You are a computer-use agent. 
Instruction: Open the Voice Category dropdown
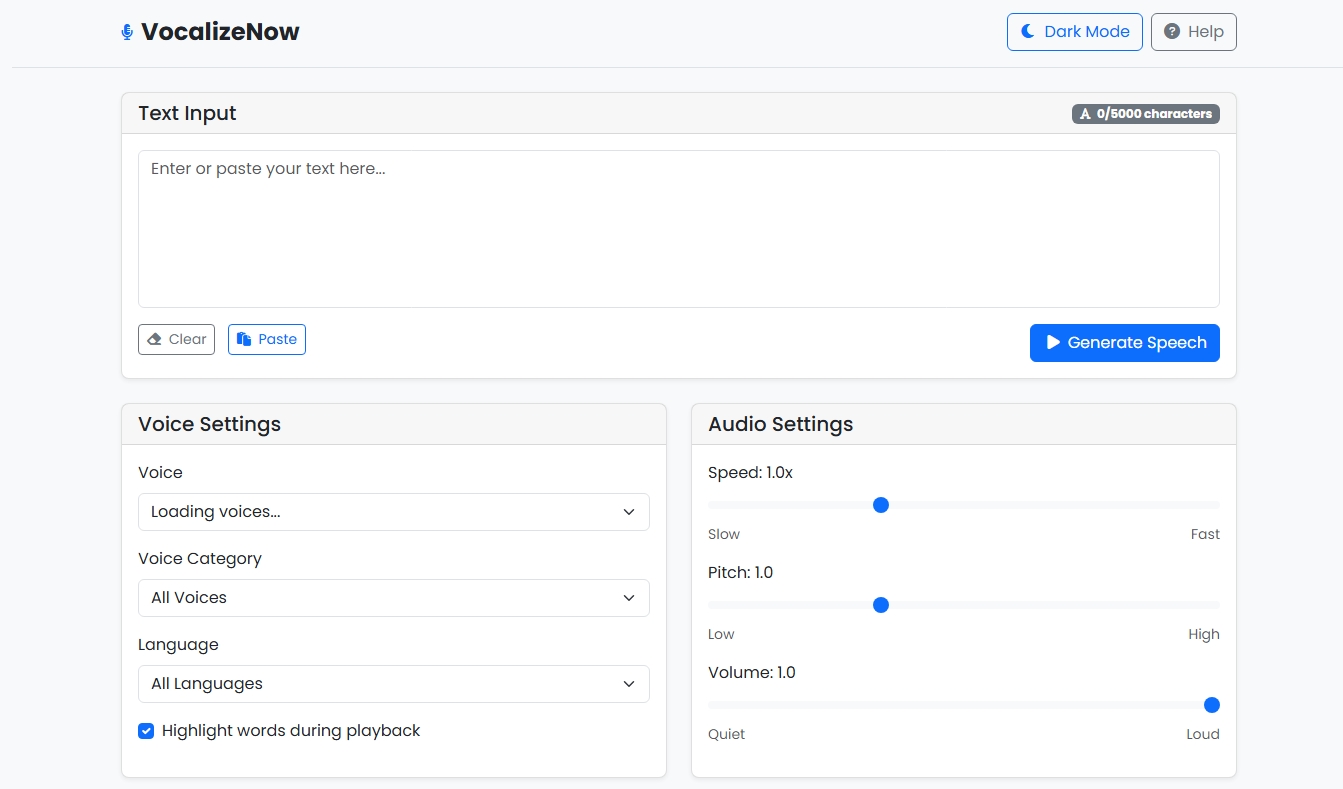(x=394, y=598)
